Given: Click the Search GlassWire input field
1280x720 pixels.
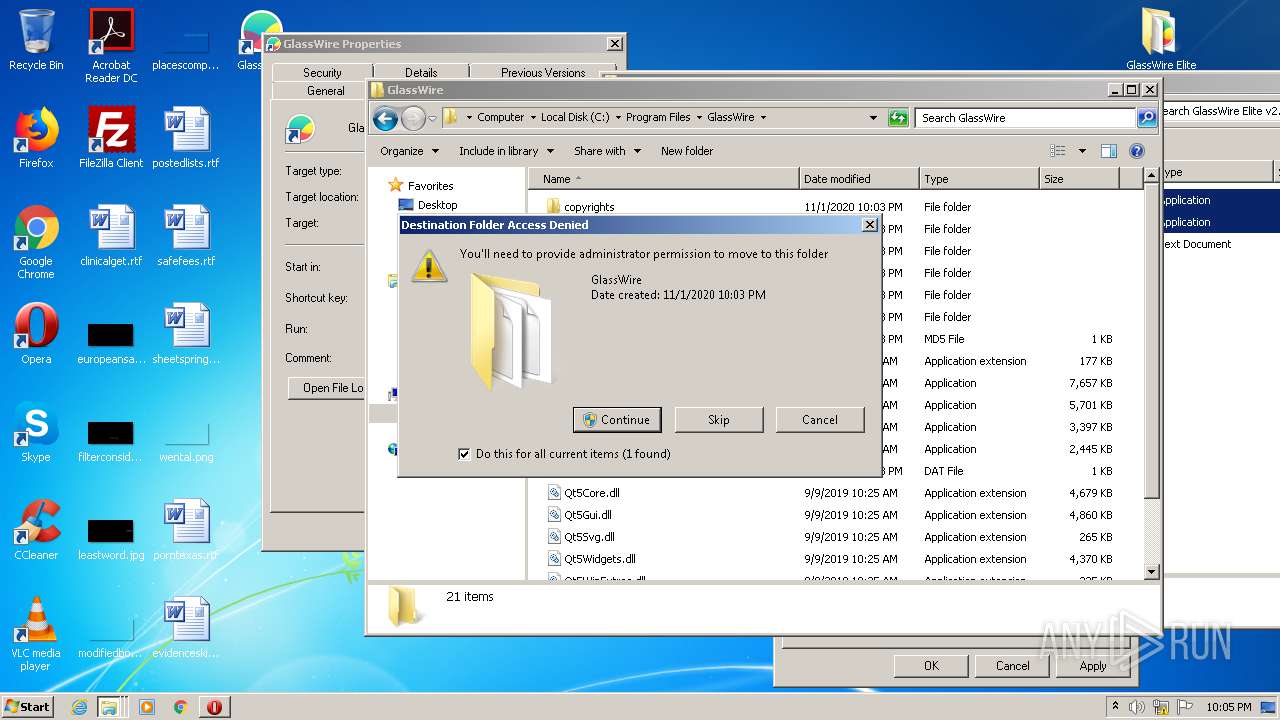Looking at the screenshot, I should 1025,118.
